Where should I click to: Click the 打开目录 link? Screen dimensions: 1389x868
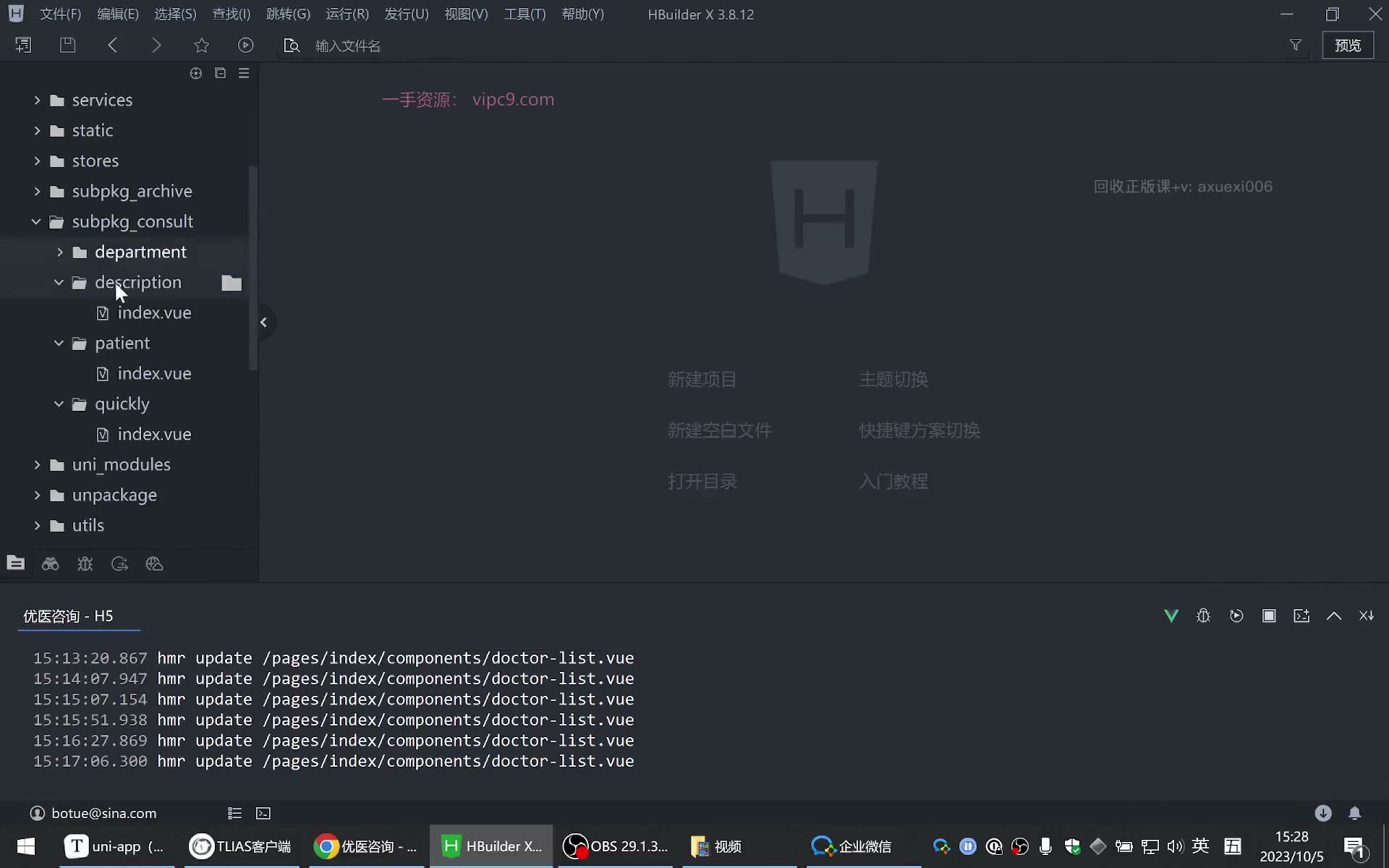coord(702,481)
